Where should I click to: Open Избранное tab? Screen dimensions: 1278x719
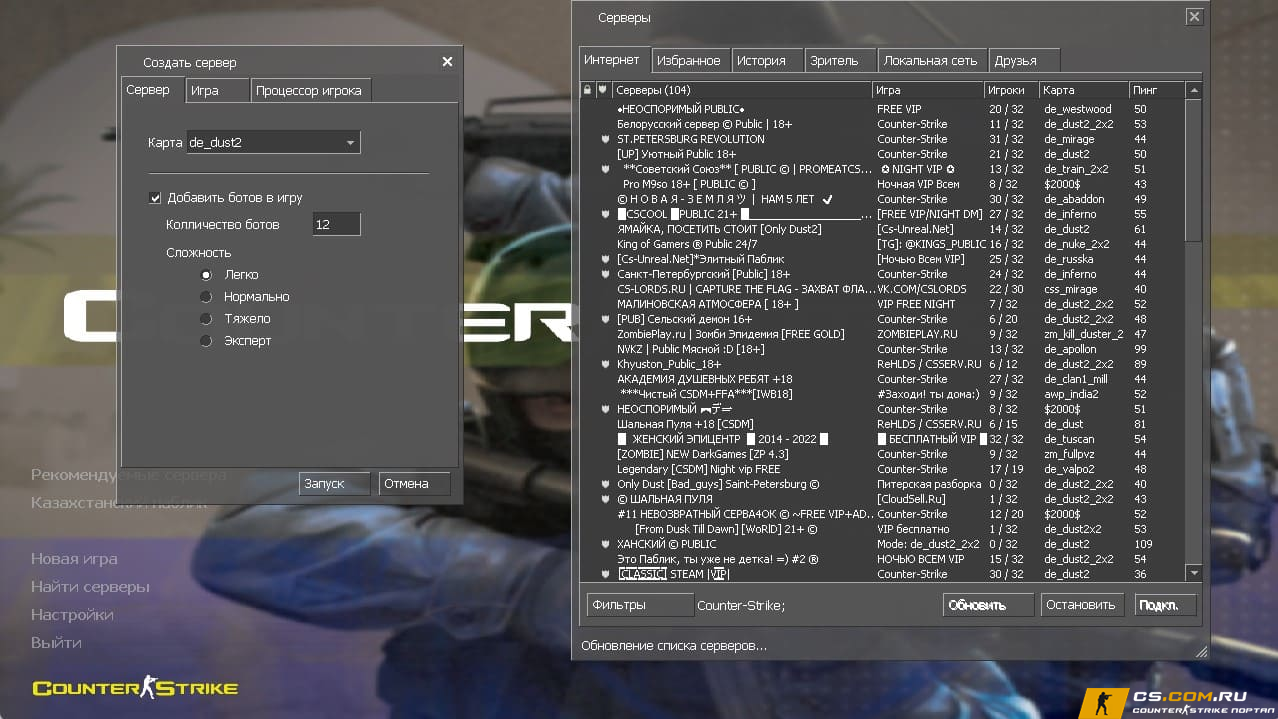690,60
